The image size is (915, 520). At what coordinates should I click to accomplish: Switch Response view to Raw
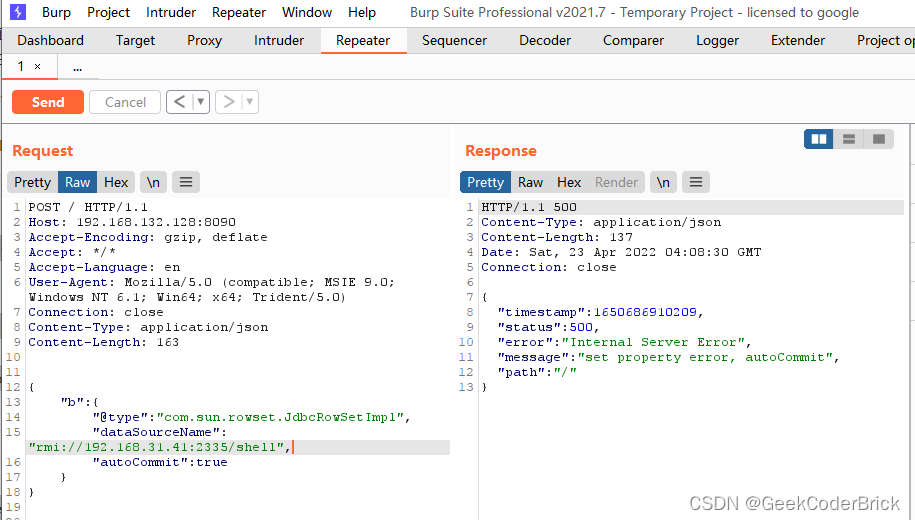pos(530,182)
